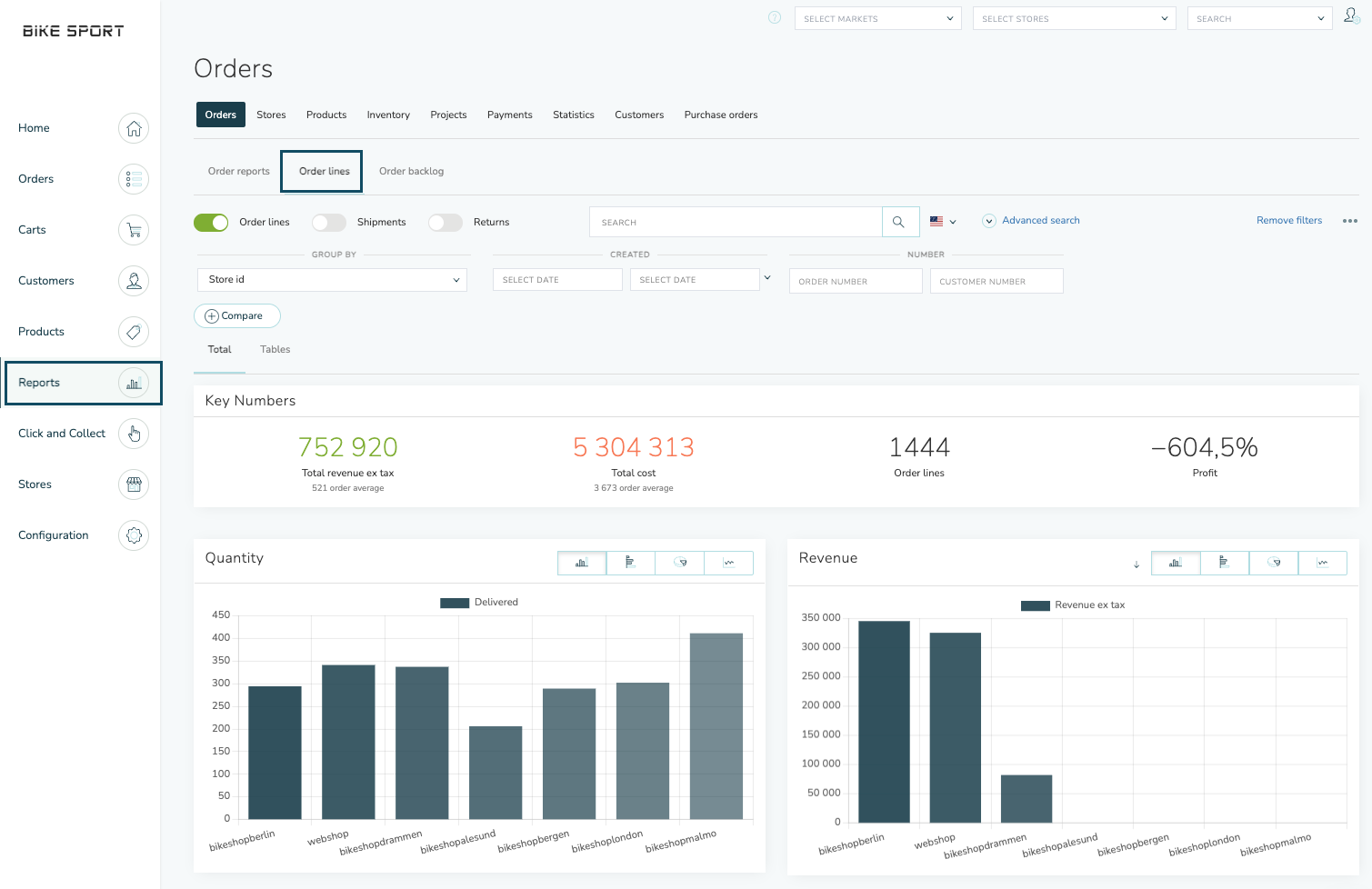Open the Configuration gear icon
Viewport: 1372px width, 889px height.
[134, 535]
